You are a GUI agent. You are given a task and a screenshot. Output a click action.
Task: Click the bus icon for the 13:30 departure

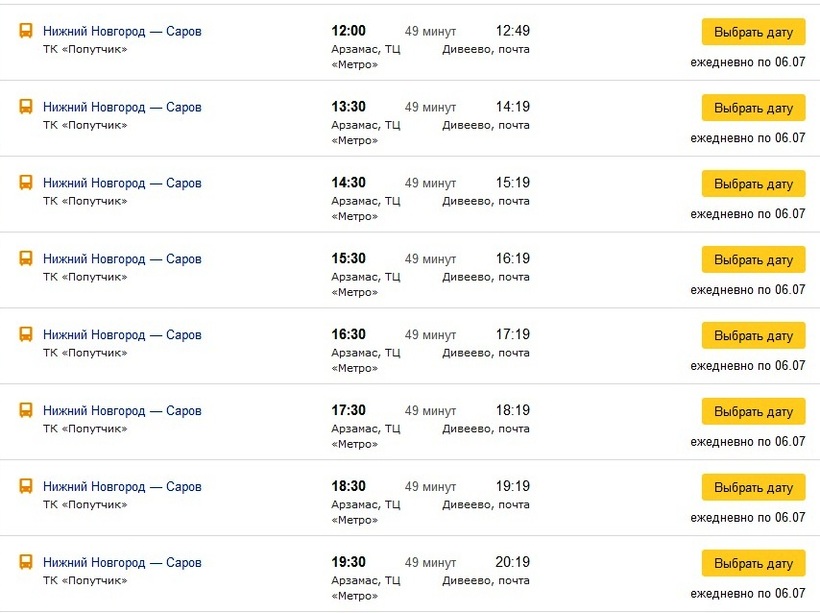coord(26,107)
